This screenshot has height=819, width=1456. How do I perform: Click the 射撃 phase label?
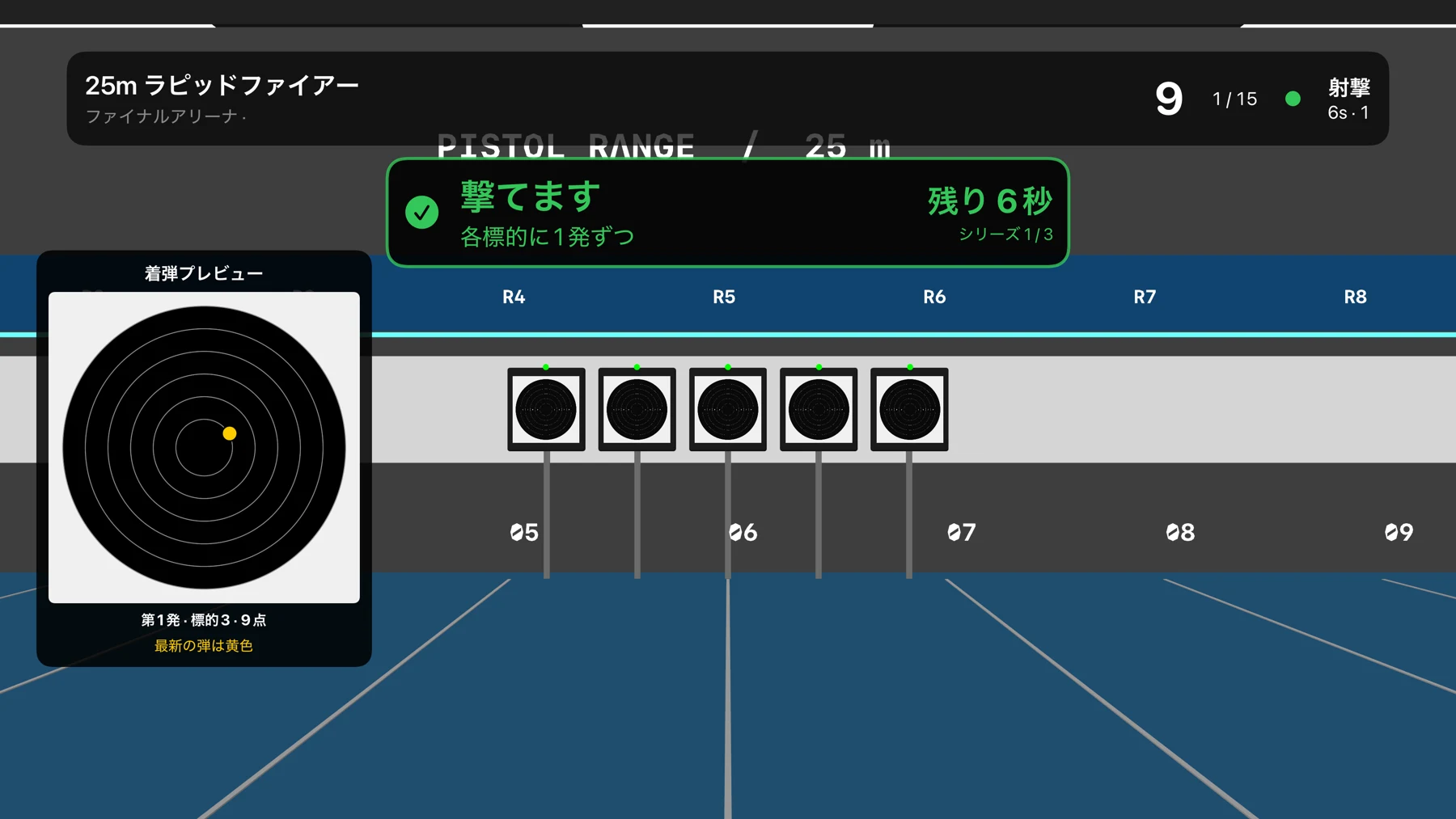(x=1348, y=87)
